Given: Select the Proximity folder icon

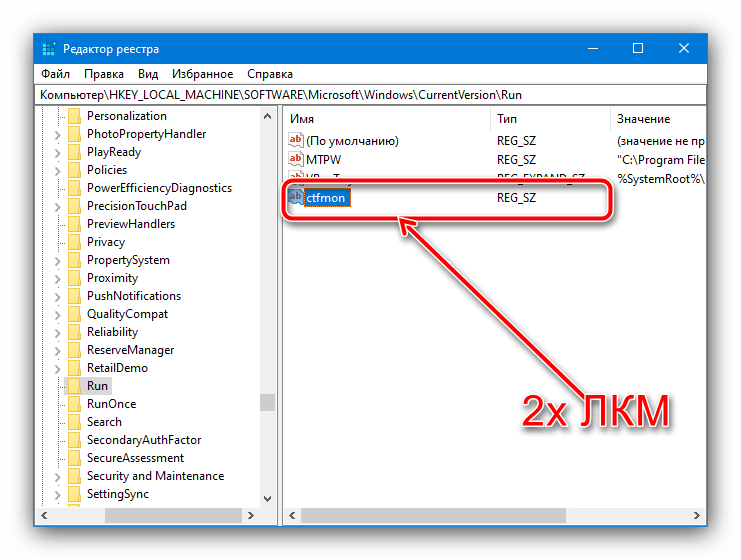Looking at the screenshot, I should click(74, 277).
